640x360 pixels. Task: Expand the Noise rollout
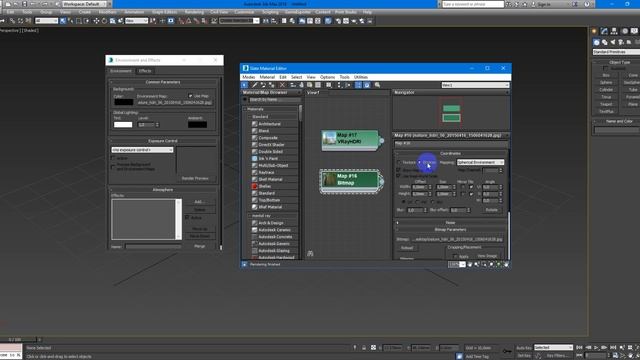coord(451,222)
